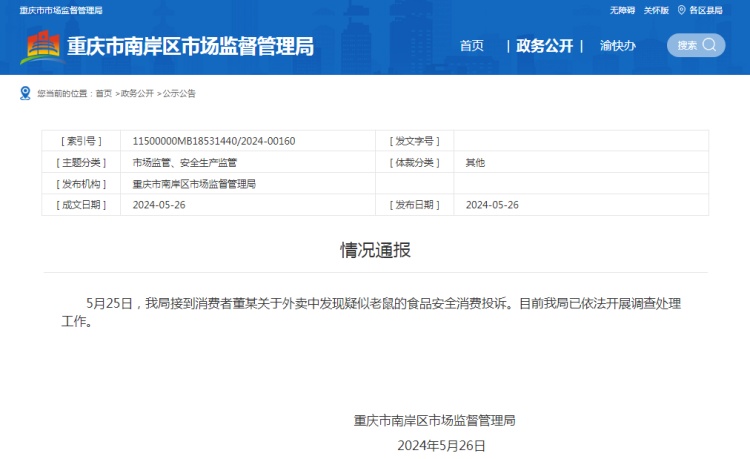Click index number 11500000MB18531440/2024-00160
The image size is (750, 459).
(214, 141)
